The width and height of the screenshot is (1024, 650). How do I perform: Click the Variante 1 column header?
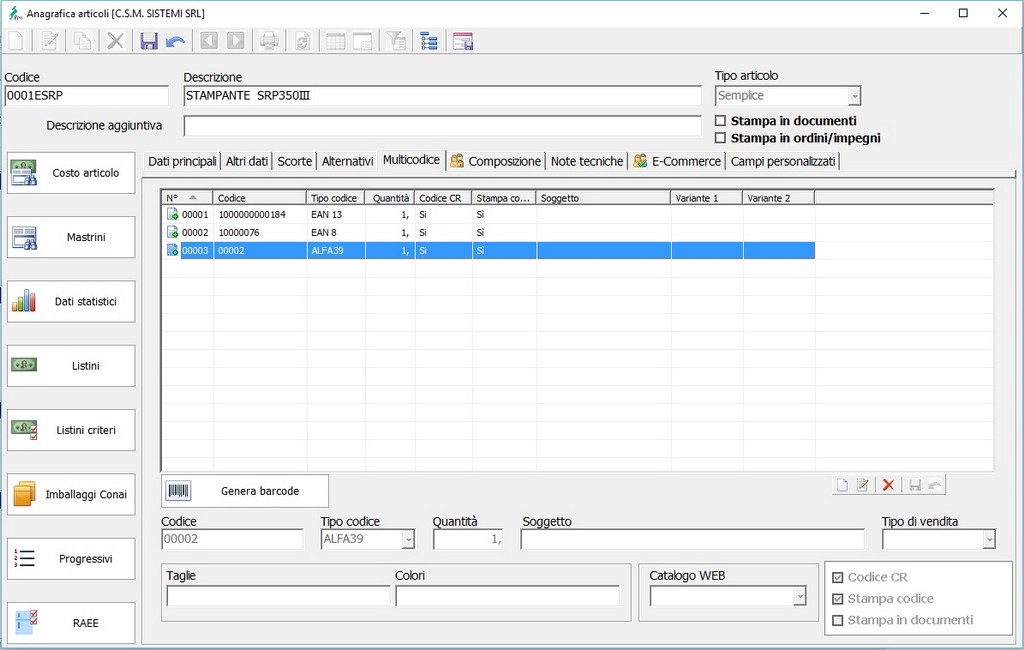point(706,198)
